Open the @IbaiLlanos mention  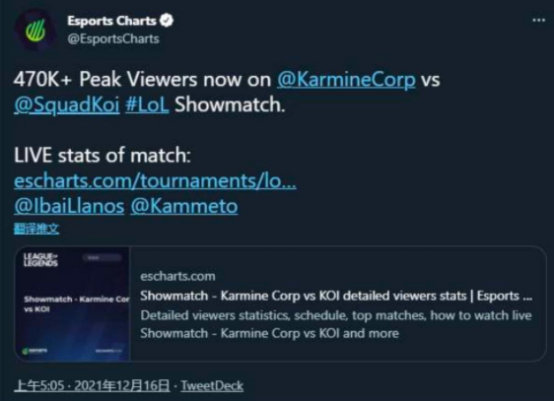point(69,206)
